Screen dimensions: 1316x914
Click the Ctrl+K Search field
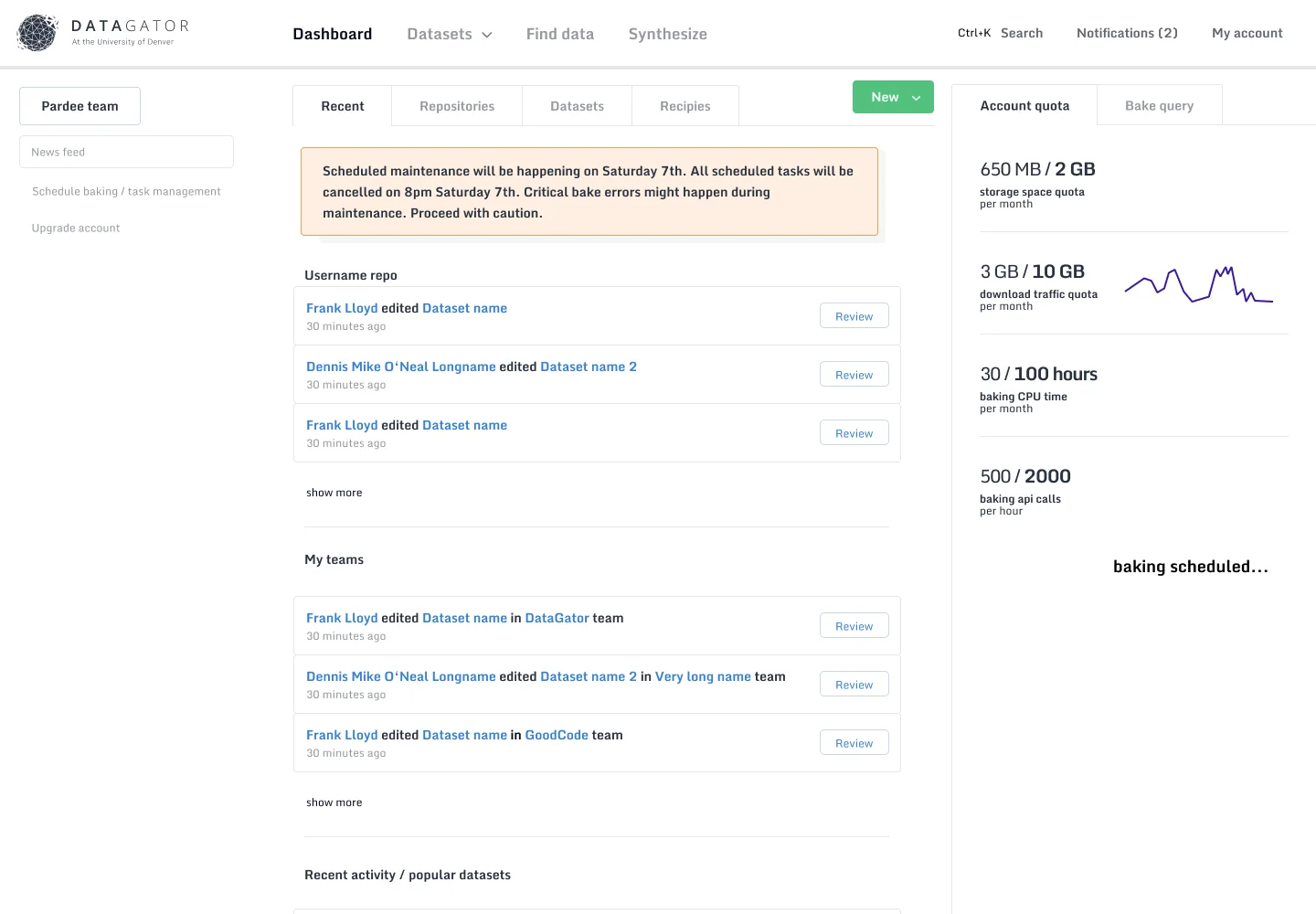pyautogui.click(x=1001, y=33)
